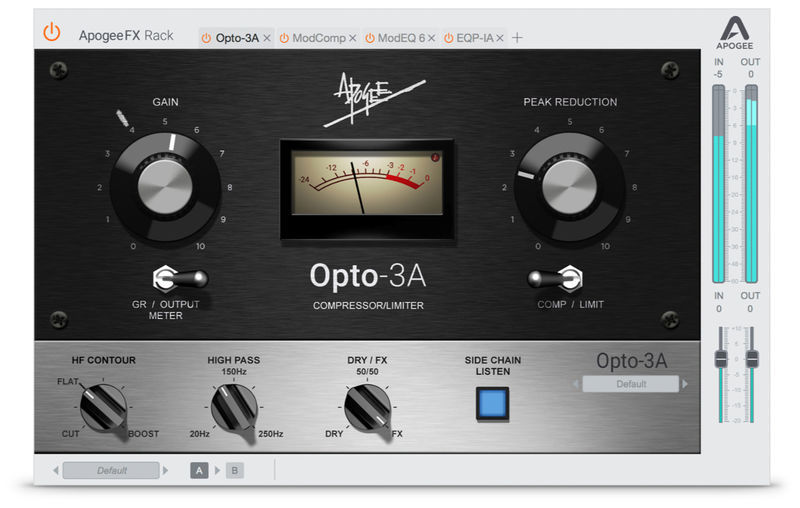Click the High Pass filter knob
Image resolution: width=800 pixels, height=508 pixels.
[x=234, y=408]
